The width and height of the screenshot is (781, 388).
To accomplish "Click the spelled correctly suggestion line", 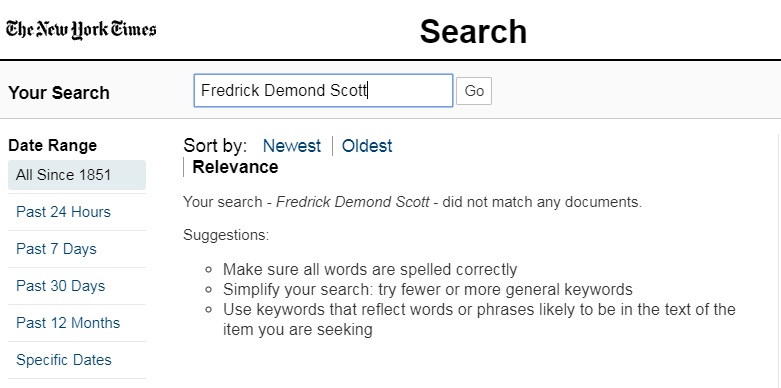I will point(370,269).
